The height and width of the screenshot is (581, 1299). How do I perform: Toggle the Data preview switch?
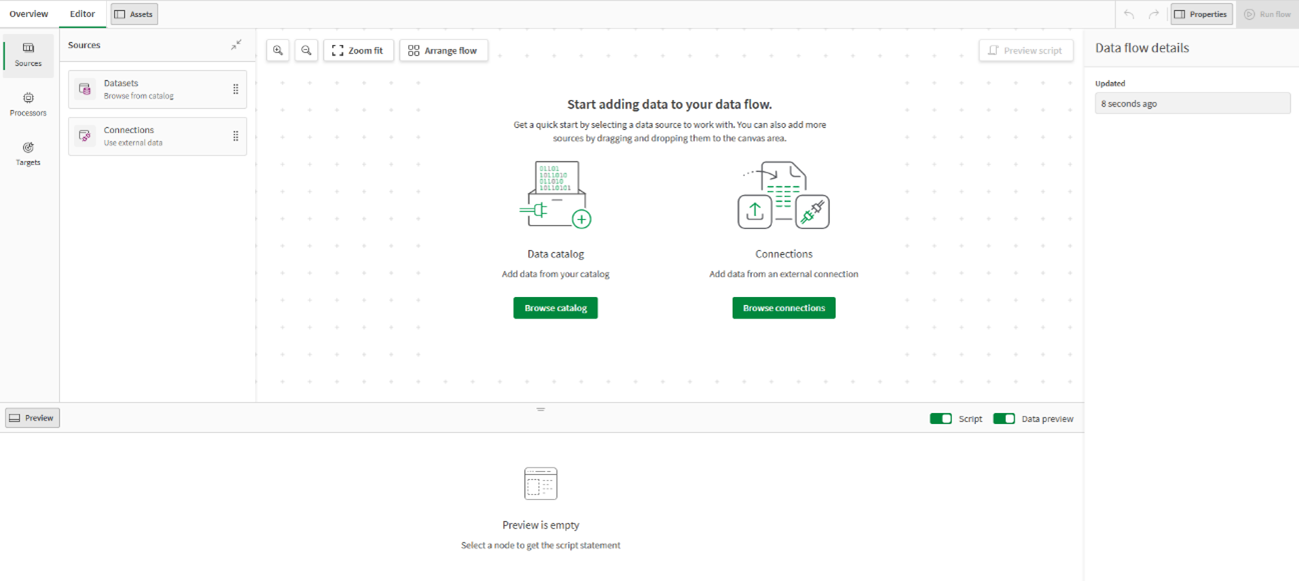[1003, 419]
